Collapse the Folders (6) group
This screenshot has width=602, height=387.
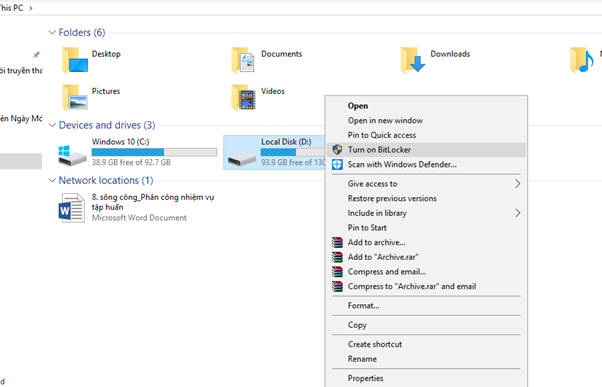click(x=52, y=33)
